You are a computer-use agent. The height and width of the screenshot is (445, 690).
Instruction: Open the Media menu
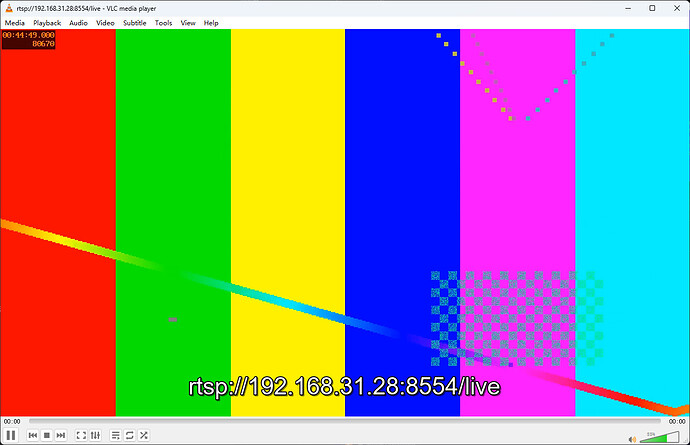15,23
